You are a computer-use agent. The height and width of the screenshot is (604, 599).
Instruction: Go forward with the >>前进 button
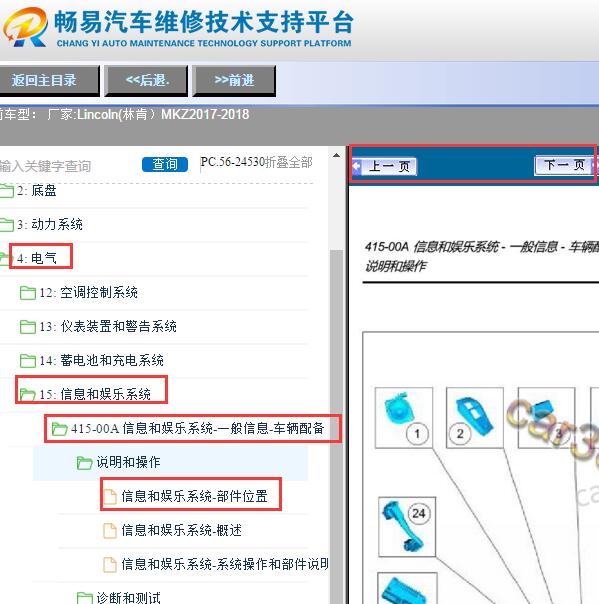tap(234, 81)
